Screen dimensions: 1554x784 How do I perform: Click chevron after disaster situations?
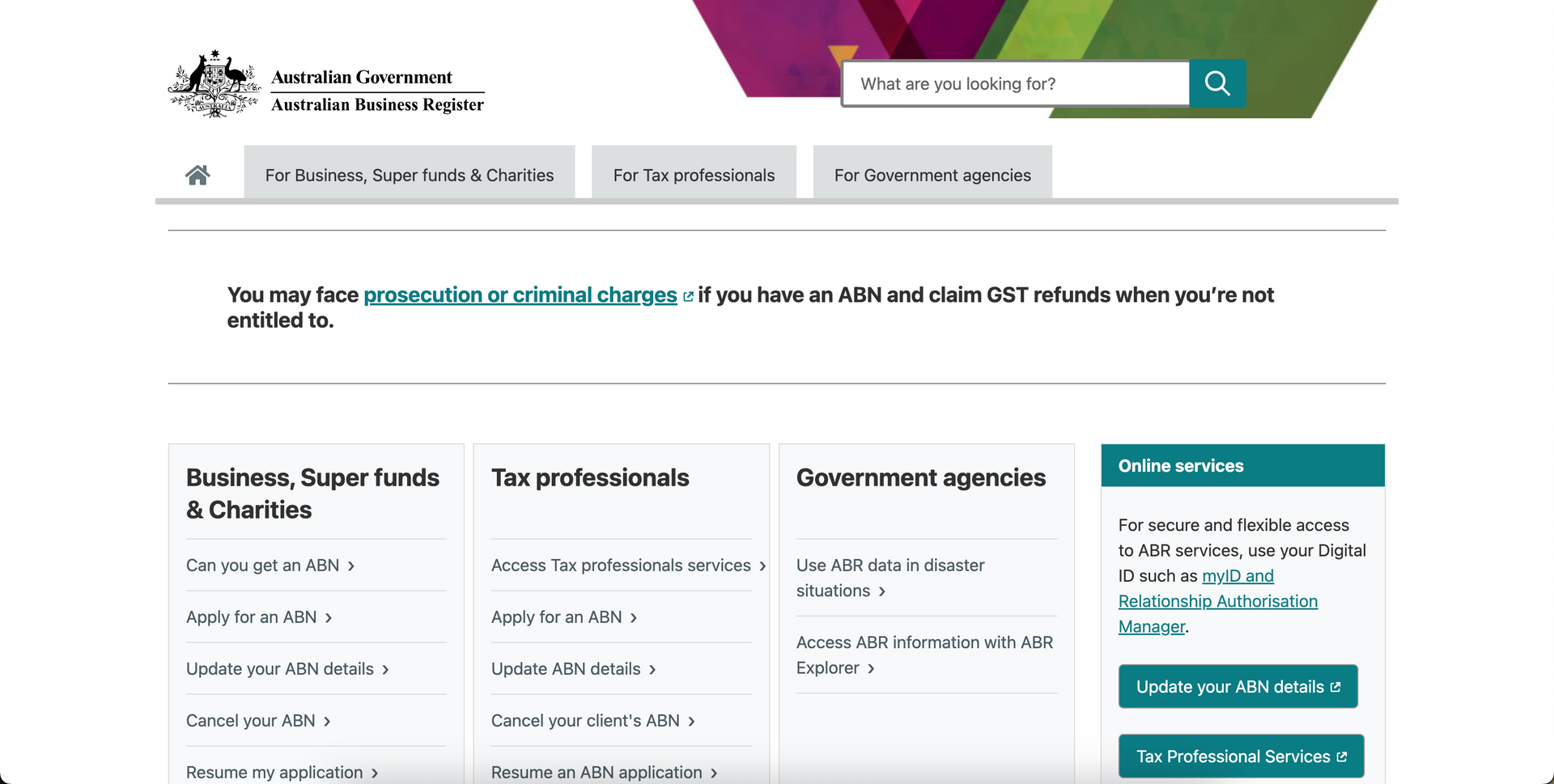(x=882, y=592)
